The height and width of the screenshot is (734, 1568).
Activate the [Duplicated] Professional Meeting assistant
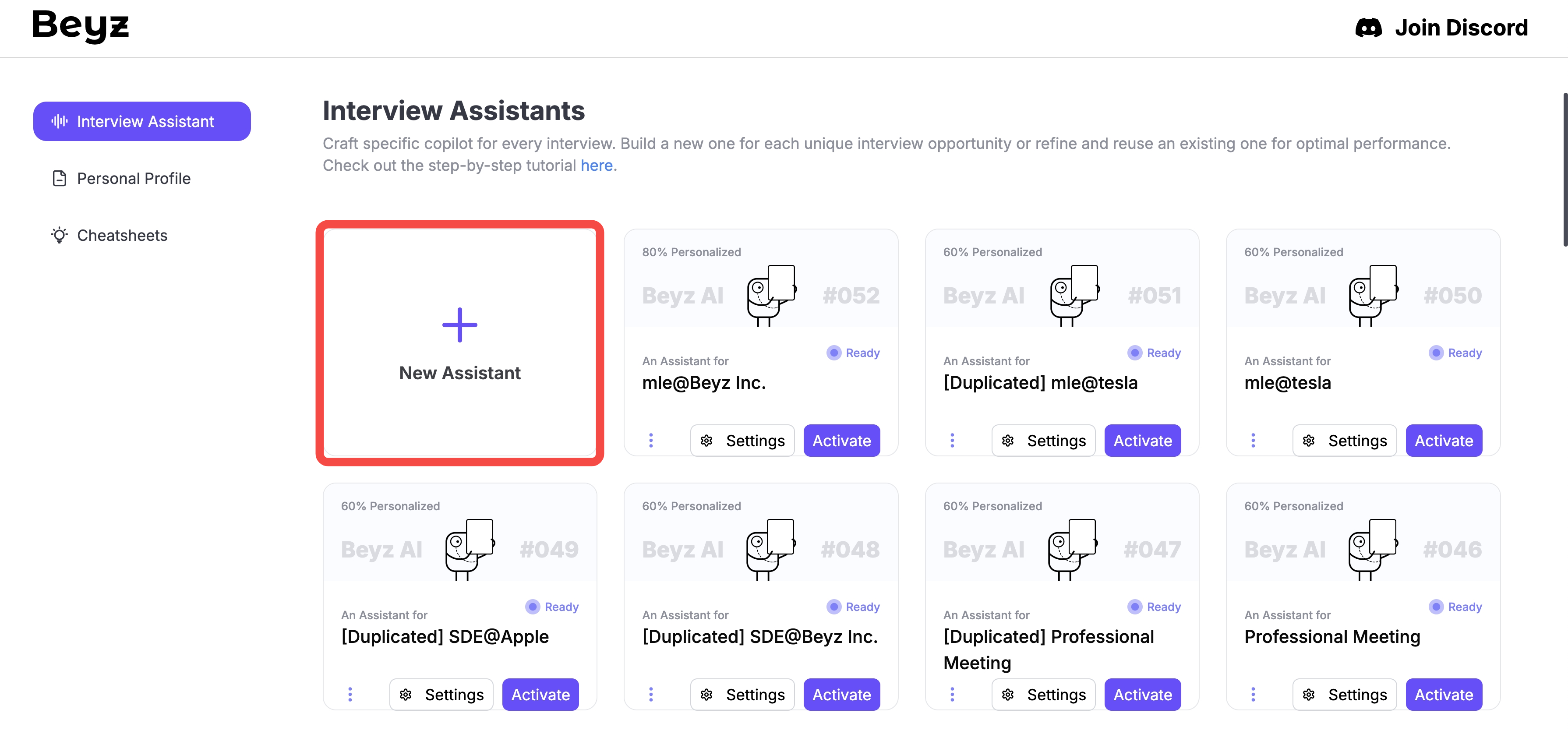1142,694
